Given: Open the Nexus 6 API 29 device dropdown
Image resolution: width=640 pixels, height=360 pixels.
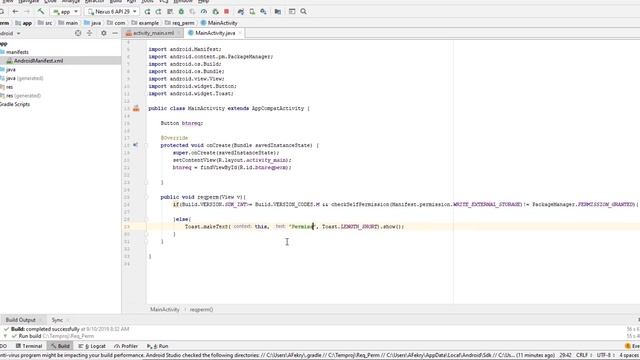Looking at the screenshot, I should [x=112, y=11].
